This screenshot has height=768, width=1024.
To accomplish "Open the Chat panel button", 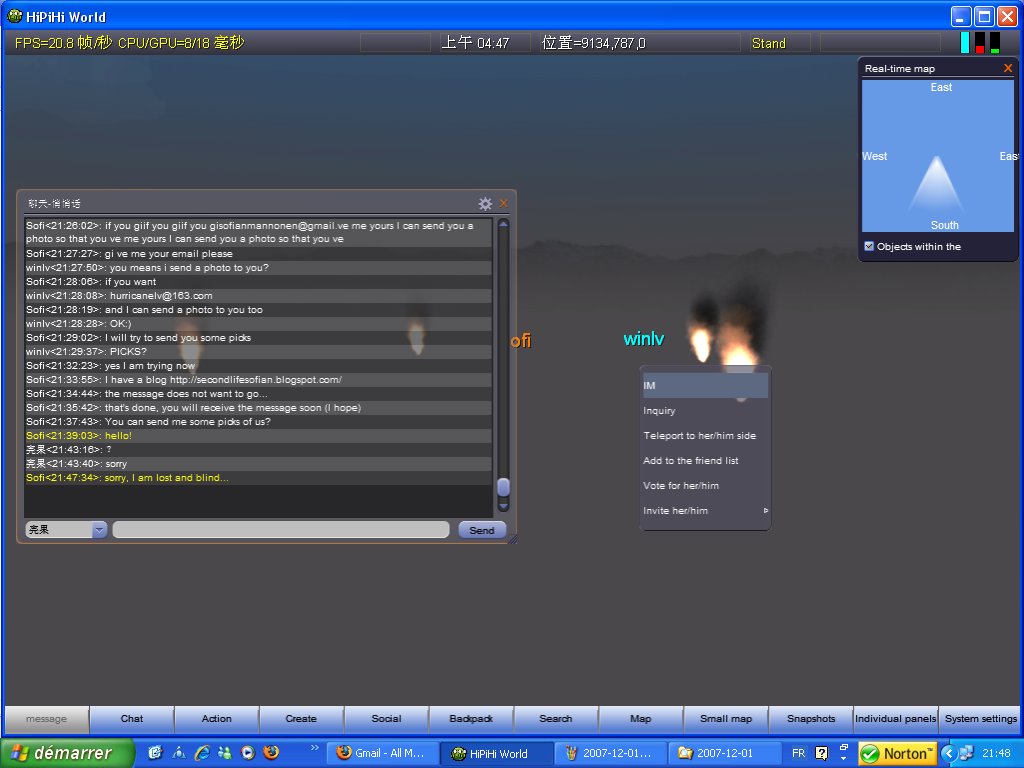I will [x=132, y=719].
